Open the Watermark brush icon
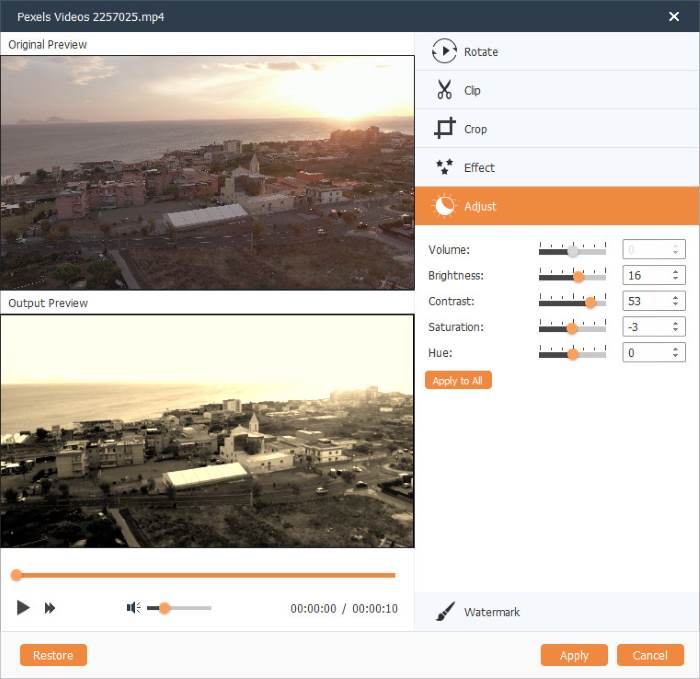 tap(445, 611)
